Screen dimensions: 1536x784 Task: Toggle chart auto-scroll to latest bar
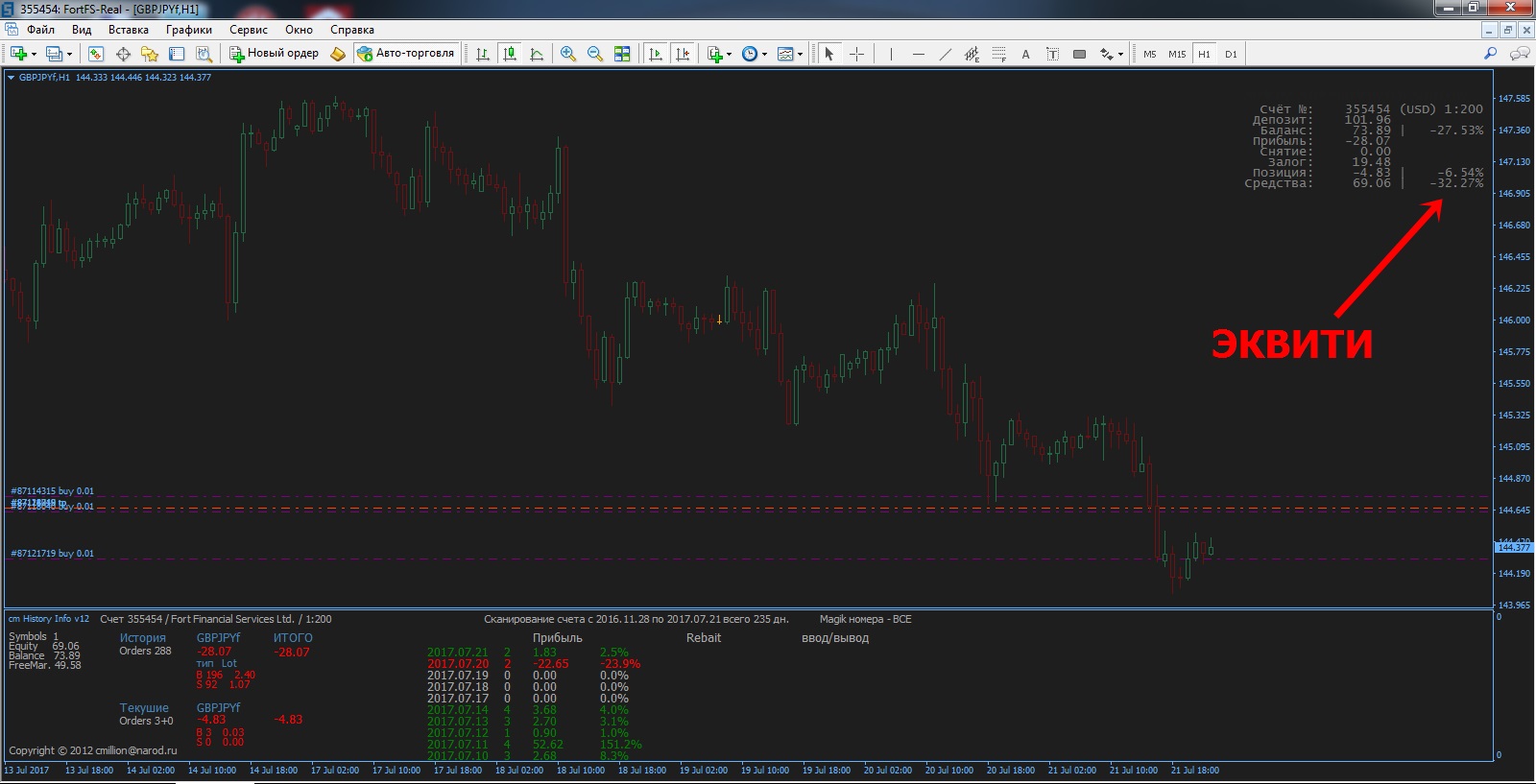[x=656, y=54]
